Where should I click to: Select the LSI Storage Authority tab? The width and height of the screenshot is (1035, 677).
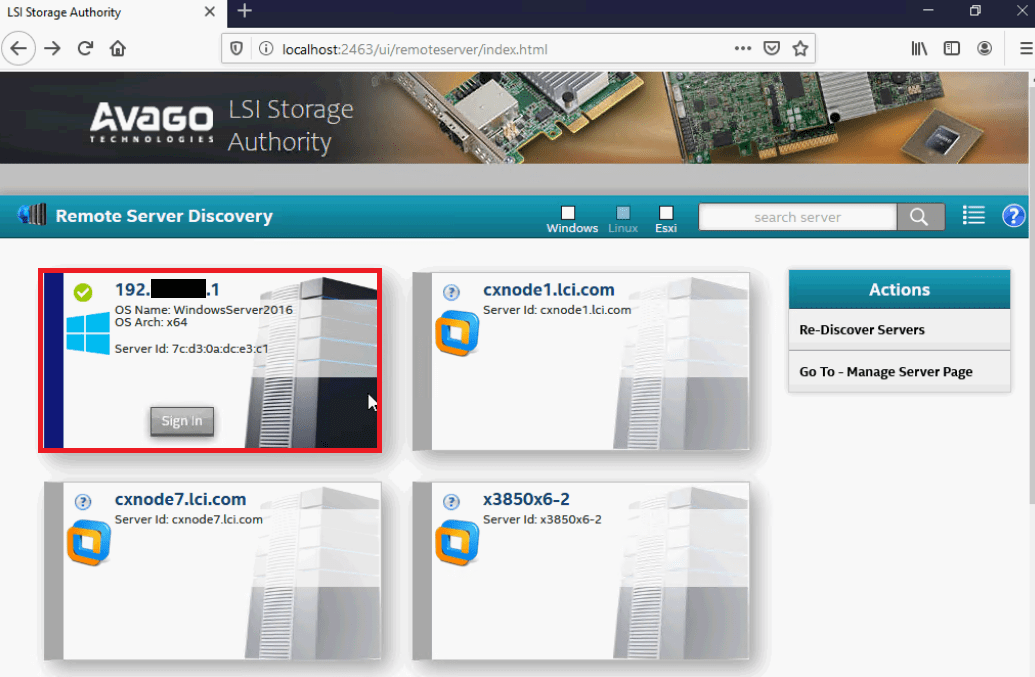coord(112,13)
